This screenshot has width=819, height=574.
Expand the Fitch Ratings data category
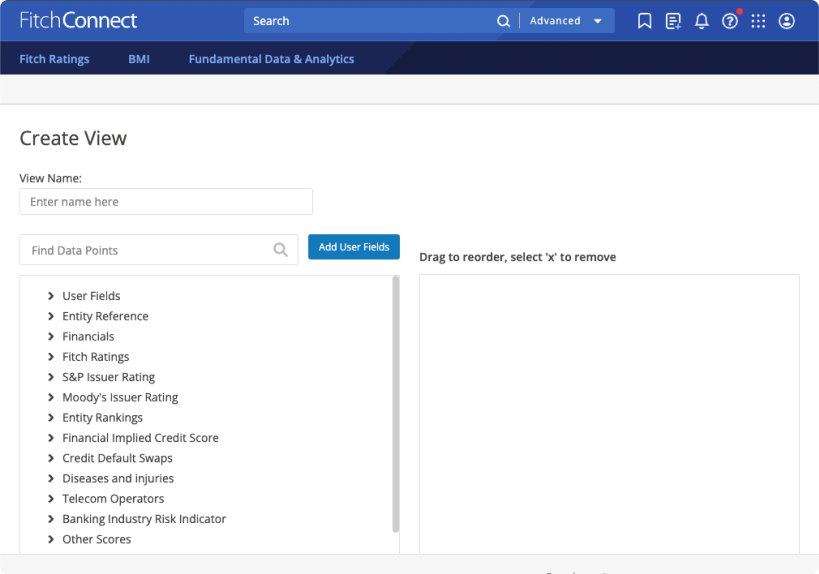coord(51,357)
